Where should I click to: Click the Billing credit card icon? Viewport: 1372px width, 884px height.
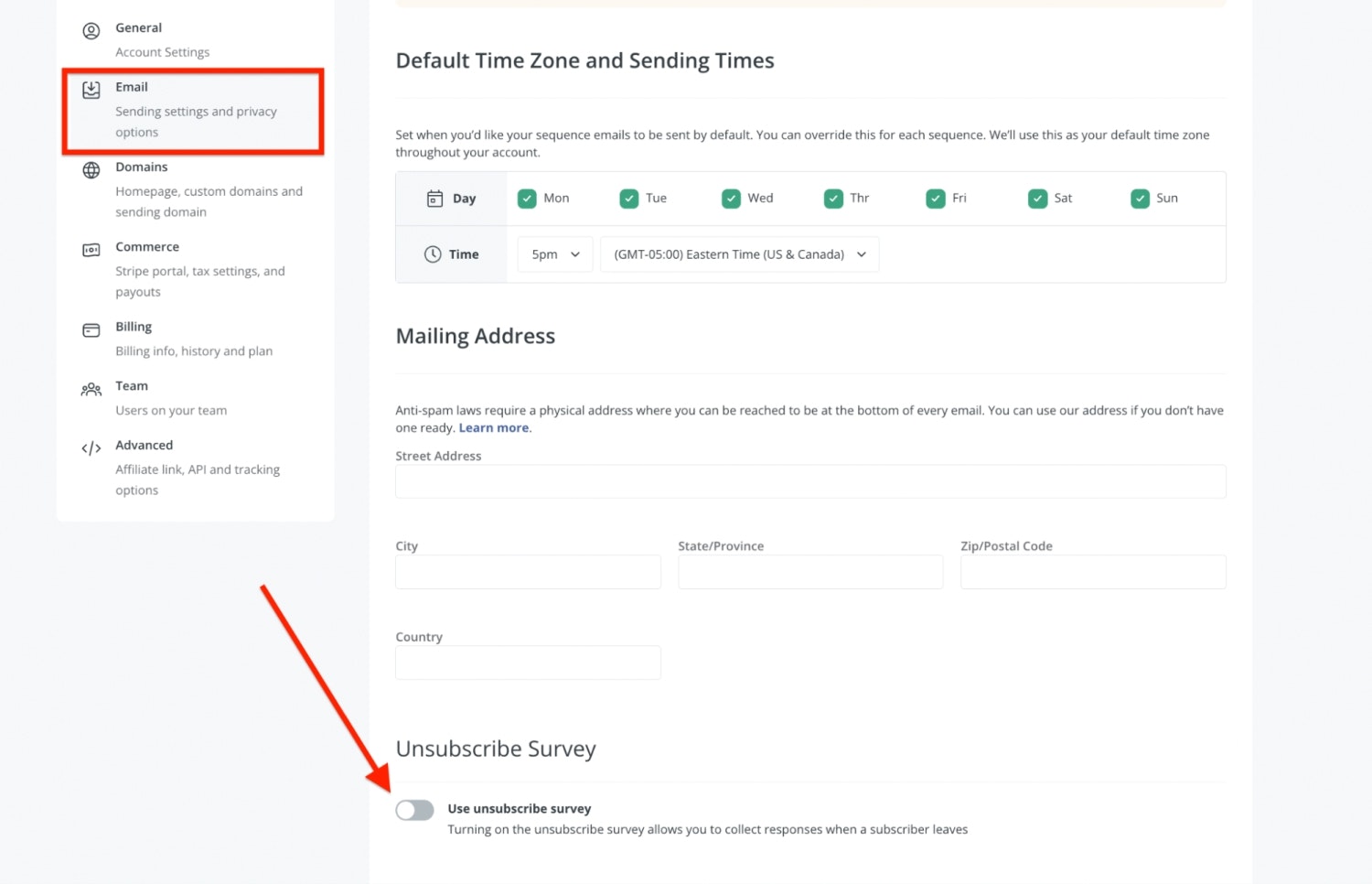(91, 330)
